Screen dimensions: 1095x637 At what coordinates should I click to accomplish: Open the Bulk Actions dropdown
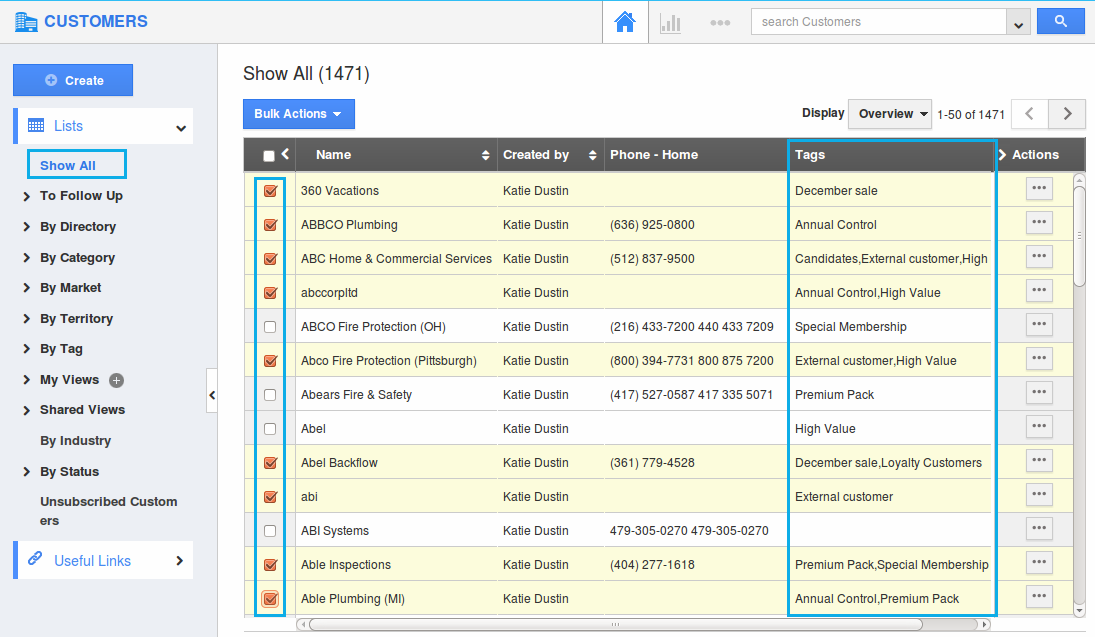[x=298, y=114]
